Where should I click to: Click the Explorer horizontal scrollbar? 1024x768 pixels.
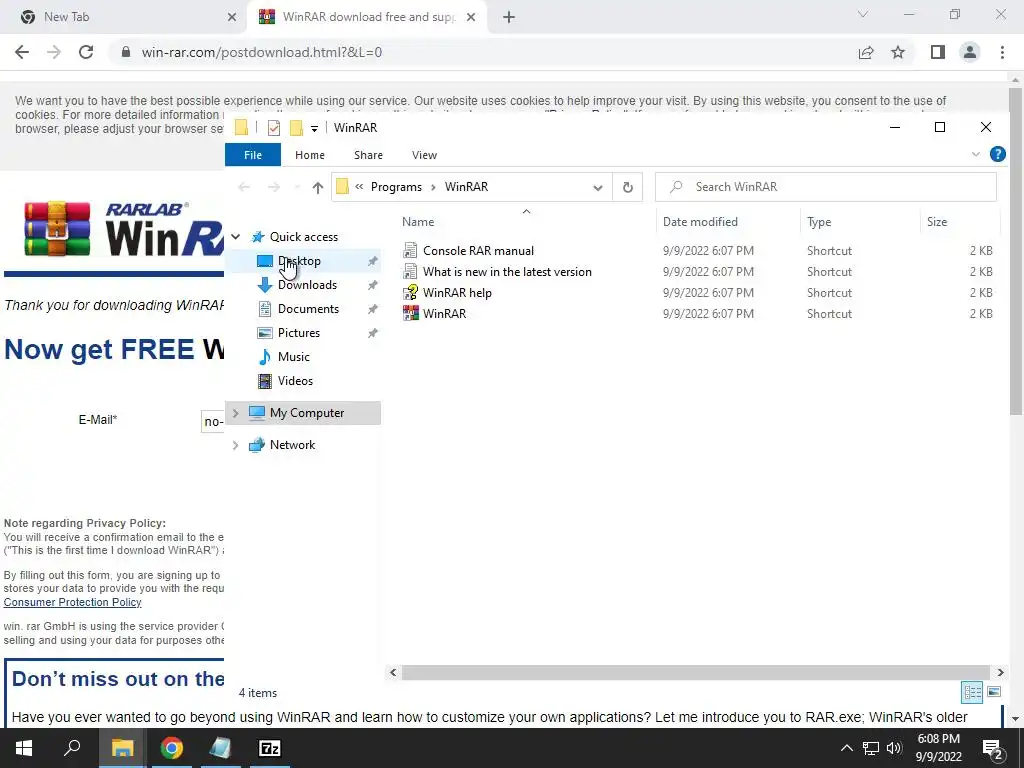[x=697, y=672]
